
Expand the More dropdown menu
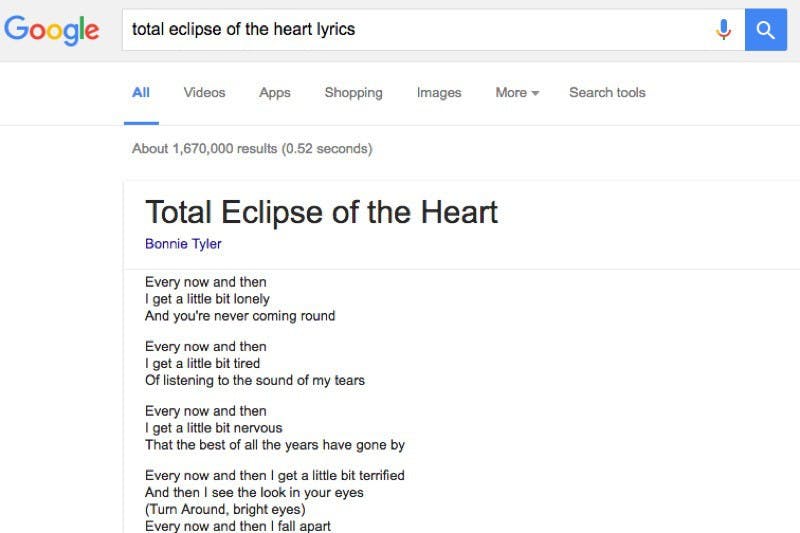(x=517, y=93)
